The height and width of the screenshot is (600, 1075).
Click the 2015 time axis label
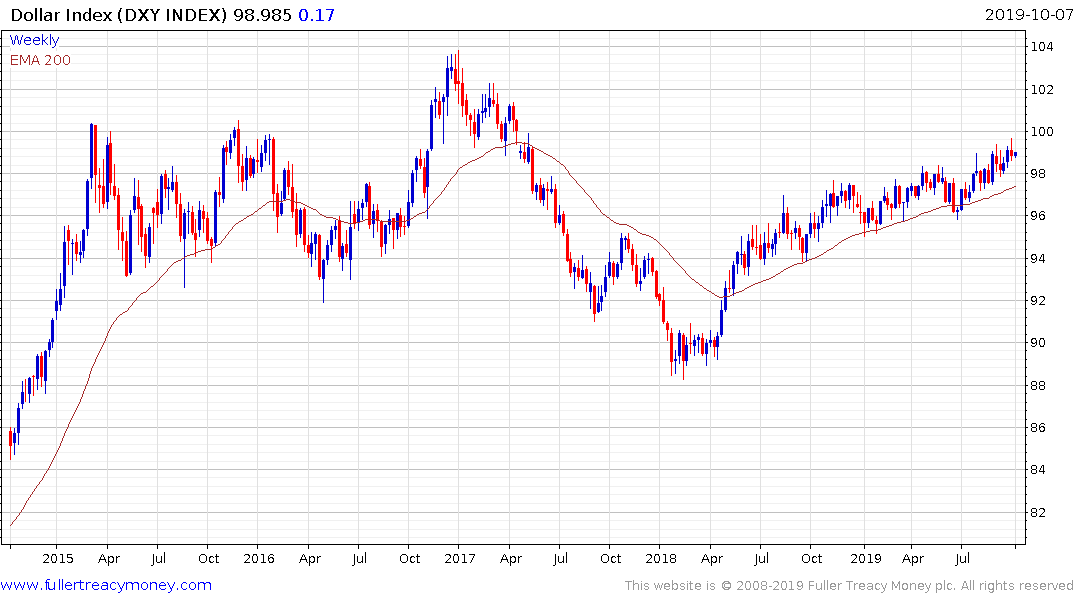(58, 558)
